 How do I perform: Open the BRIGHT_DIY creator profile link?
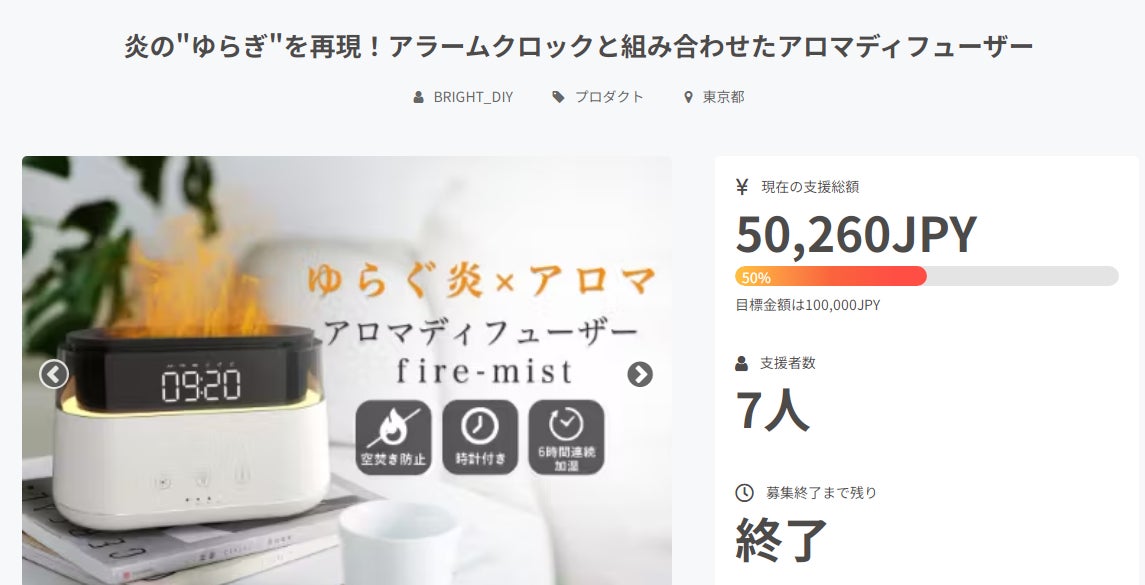coord(473,97)
